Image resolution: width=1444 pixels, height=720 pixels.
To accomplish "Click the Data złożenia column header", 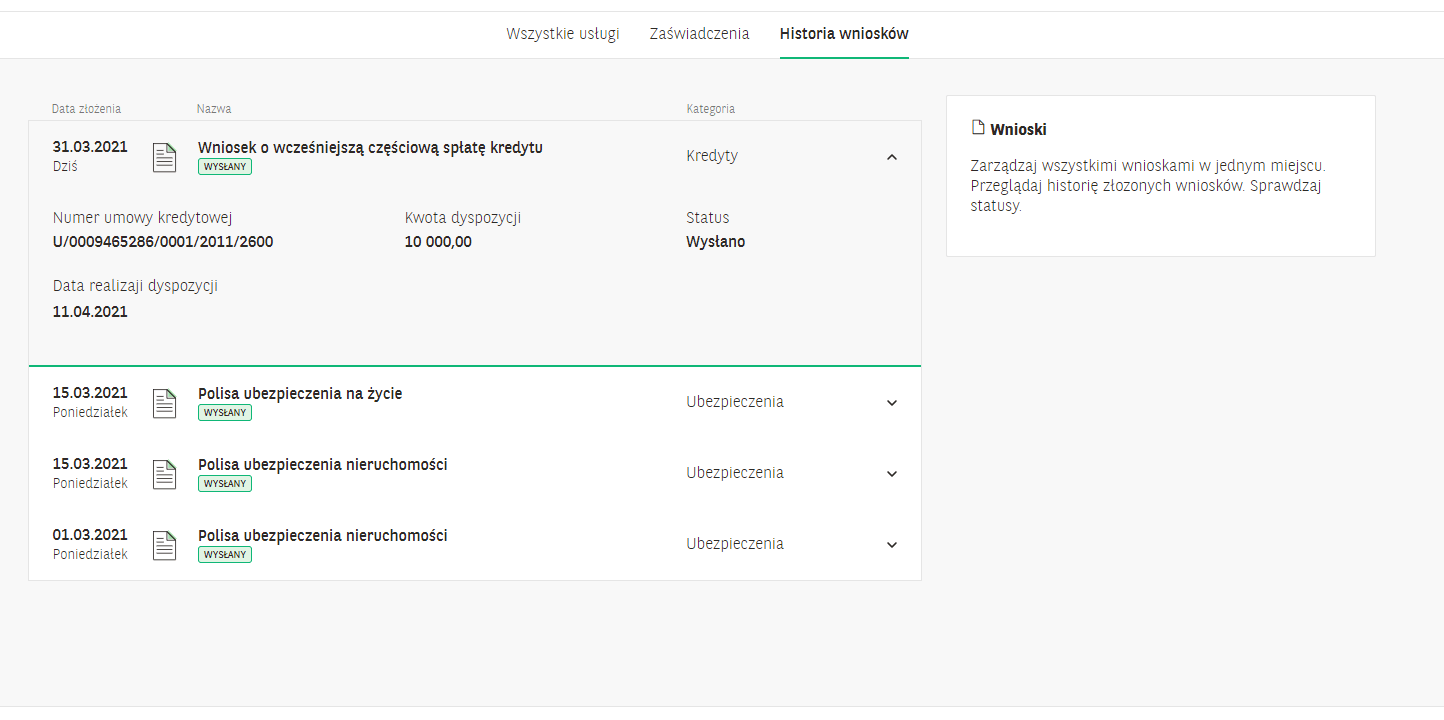I will pyautogui.click(x=86, y=109).
